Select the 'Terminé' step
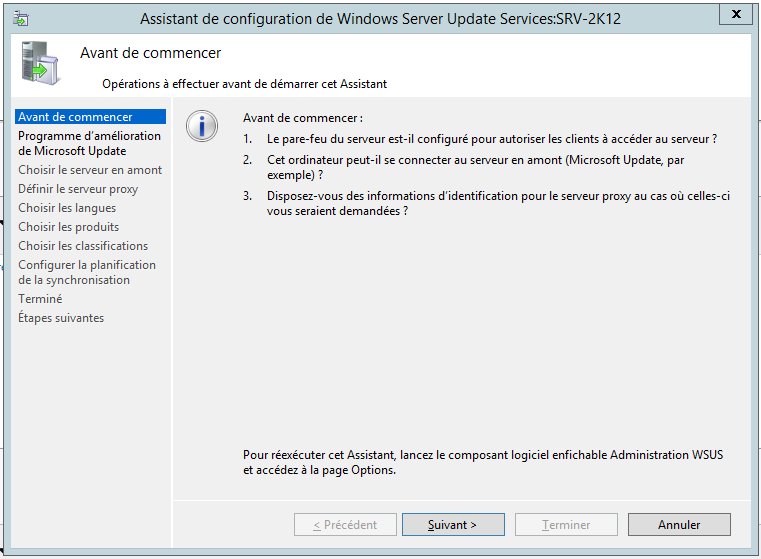The image size is (761, 559). pyautogui.click(x=40, y=299)
